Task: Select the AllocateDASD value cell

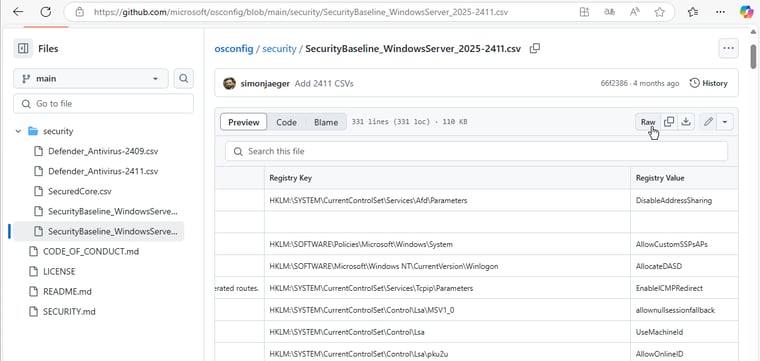Action: click(684, 266)
